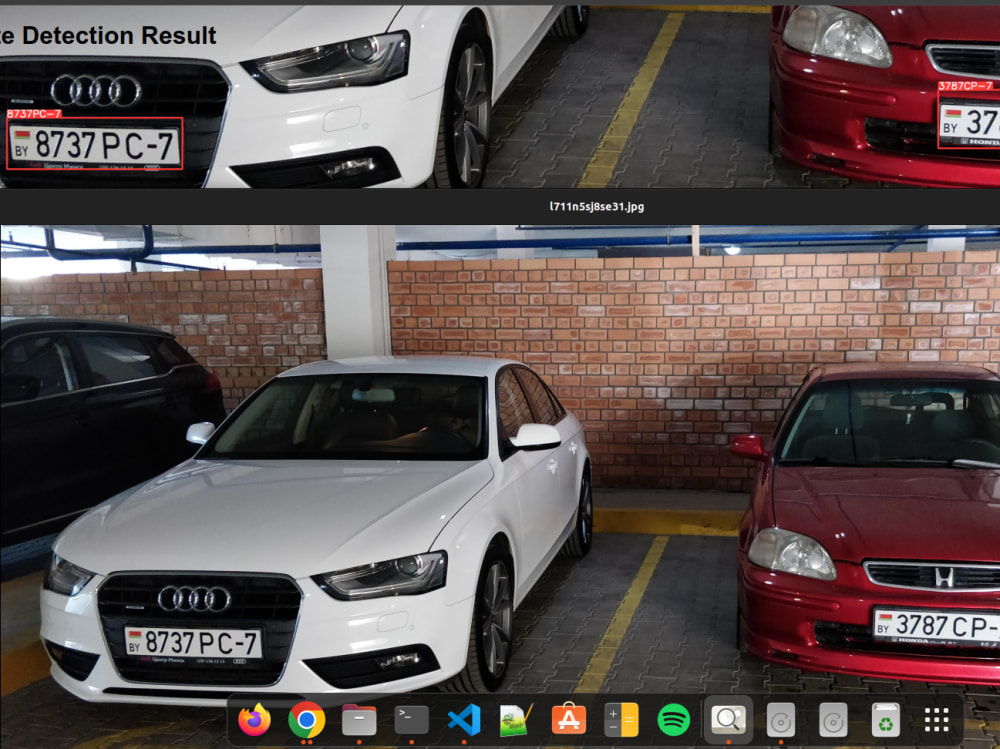Open the Terminal app in dock
Image resolution: width=1000 pixels, height=749 pixels.
click(411, 720)
